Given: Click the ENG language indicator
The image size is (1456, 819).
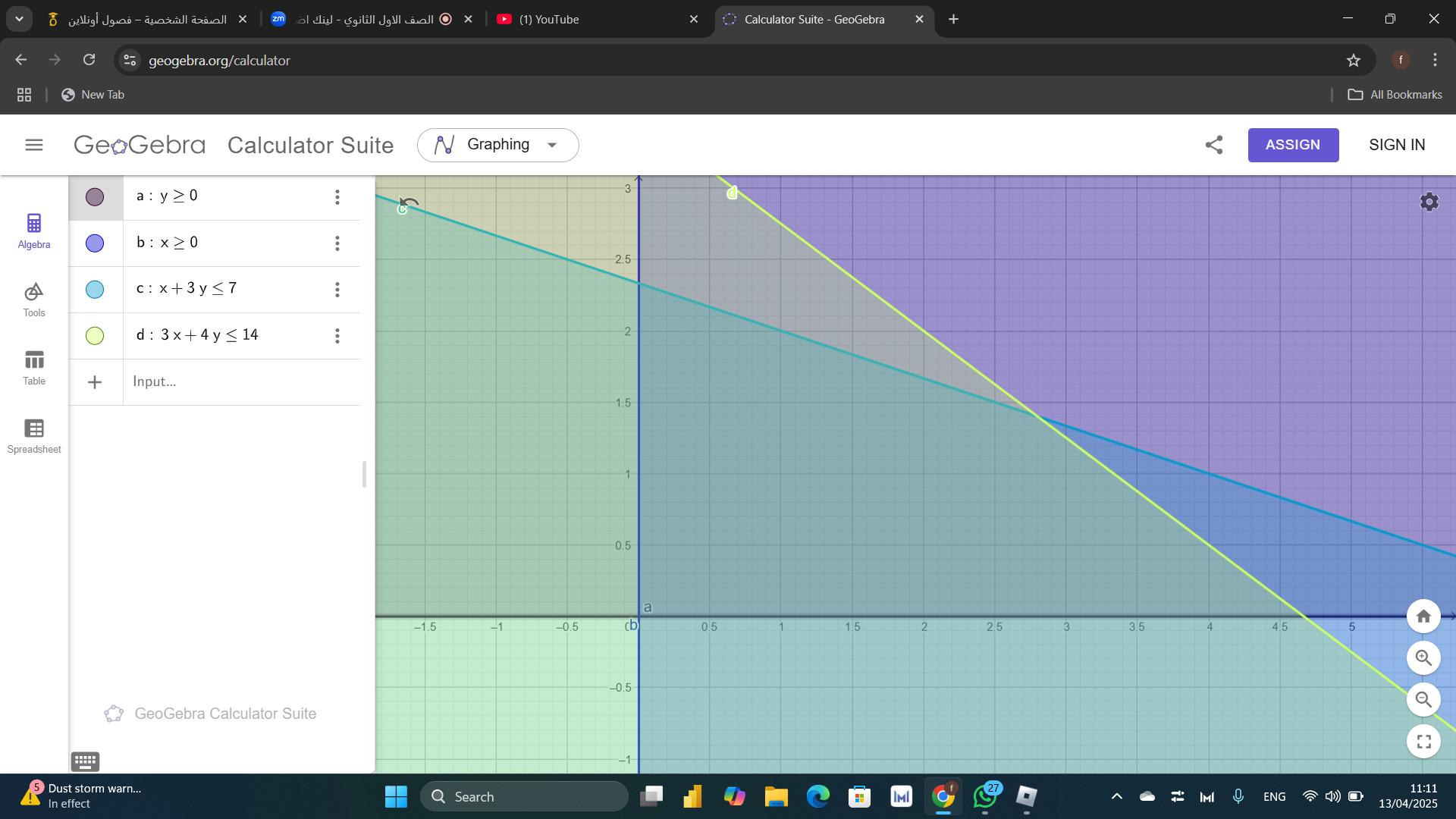Looking at the screenshot, I should [x=1274, y=796].
